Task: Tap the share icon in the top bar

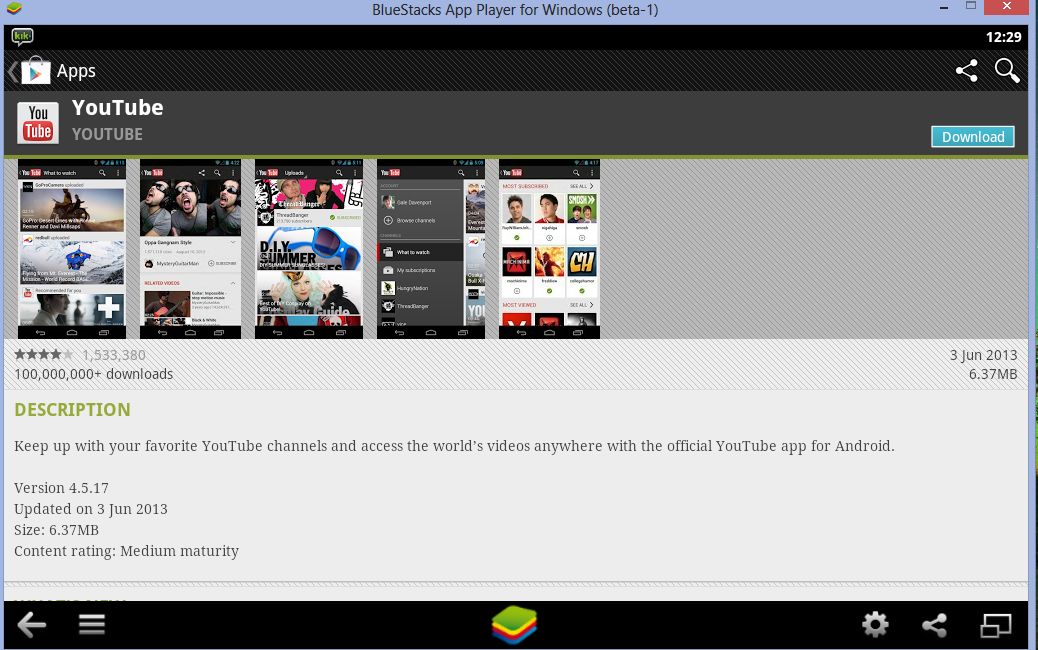Action: (967, 70)
